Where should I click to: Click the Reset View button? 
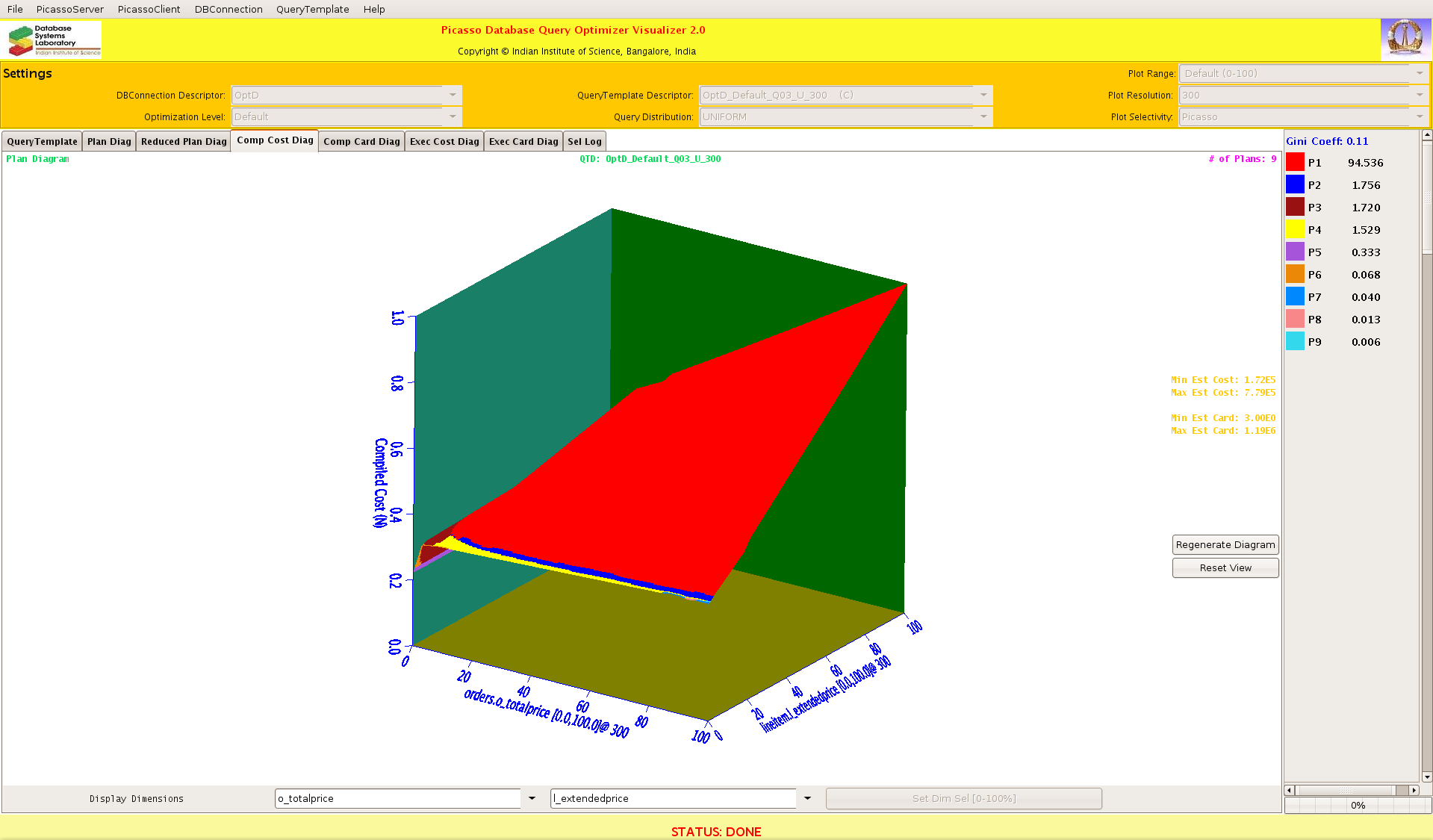(1225, 567)
